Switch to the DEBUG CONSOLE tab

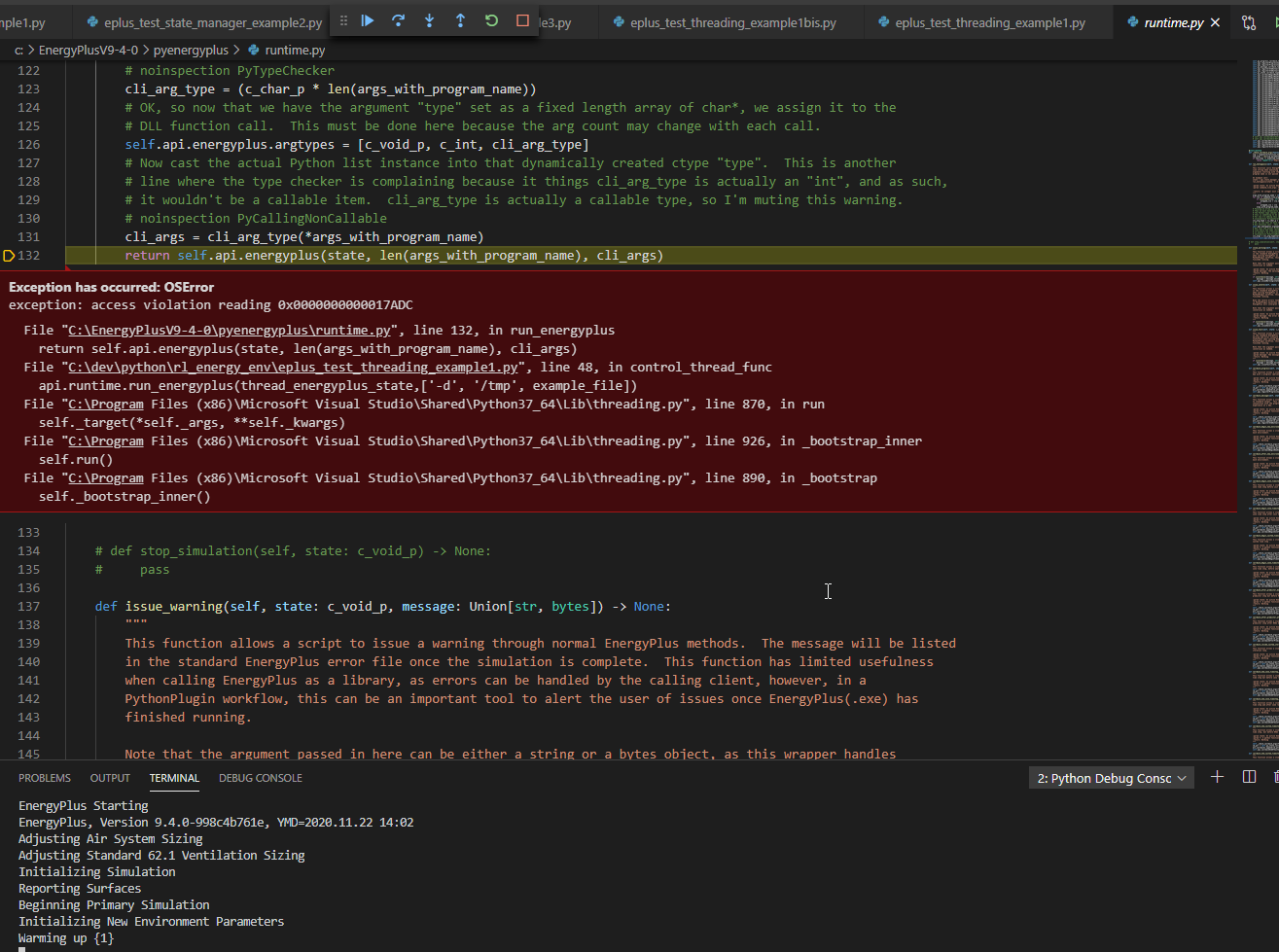click(261, 778)
